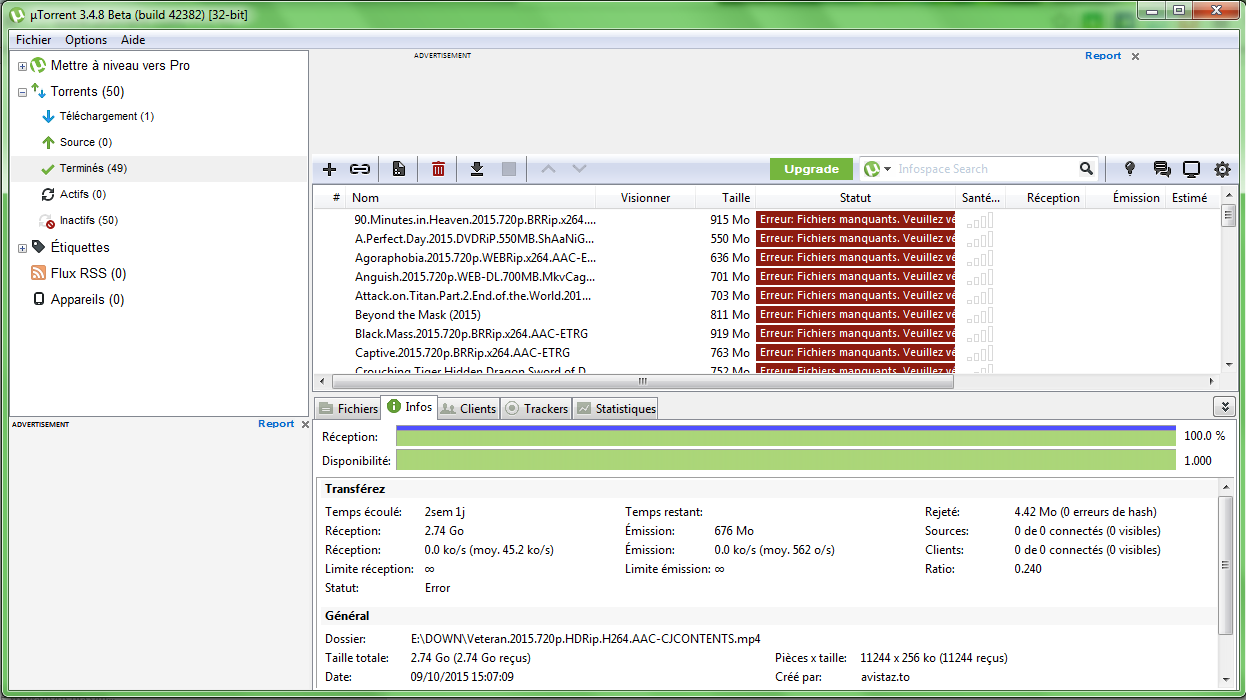Remove torrent using the red trash icon
The width and height of the screenshot is (1246, 700).
438,169
